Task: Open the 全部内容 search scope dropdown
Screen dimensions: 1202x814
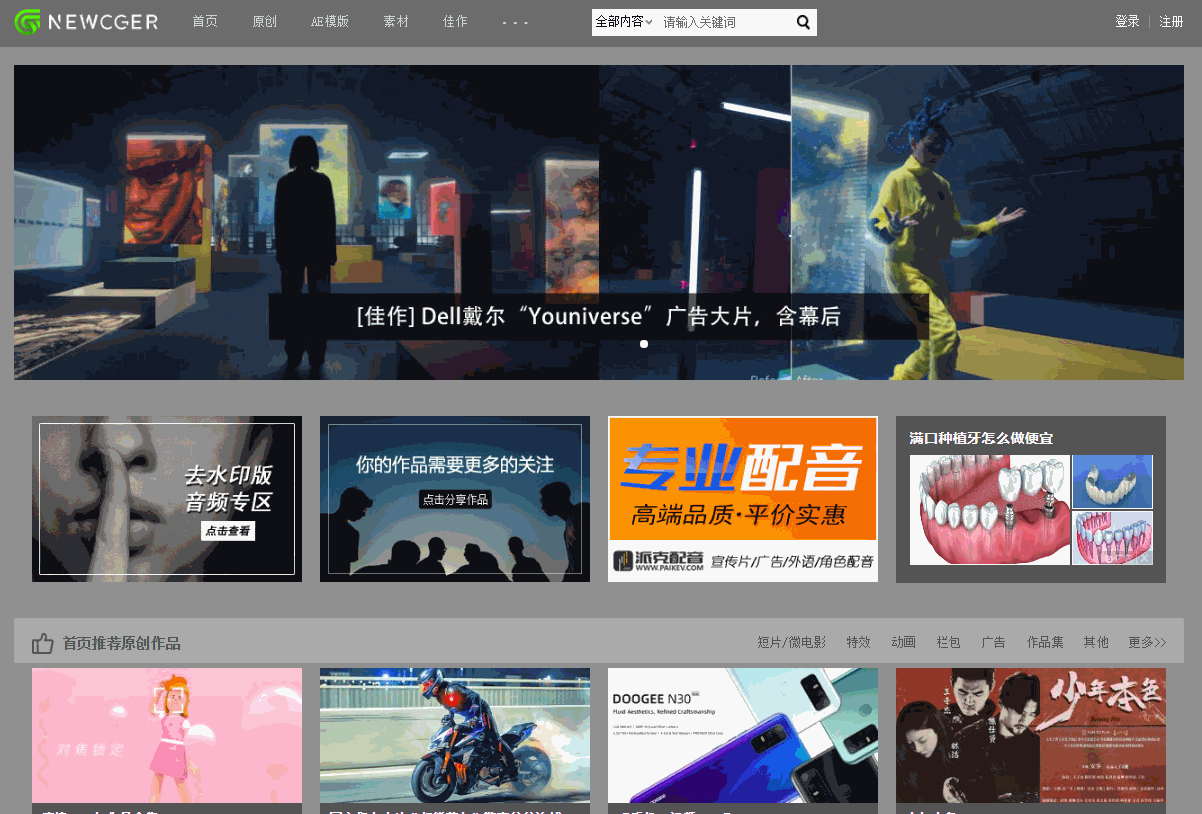Action: [624, 22]
